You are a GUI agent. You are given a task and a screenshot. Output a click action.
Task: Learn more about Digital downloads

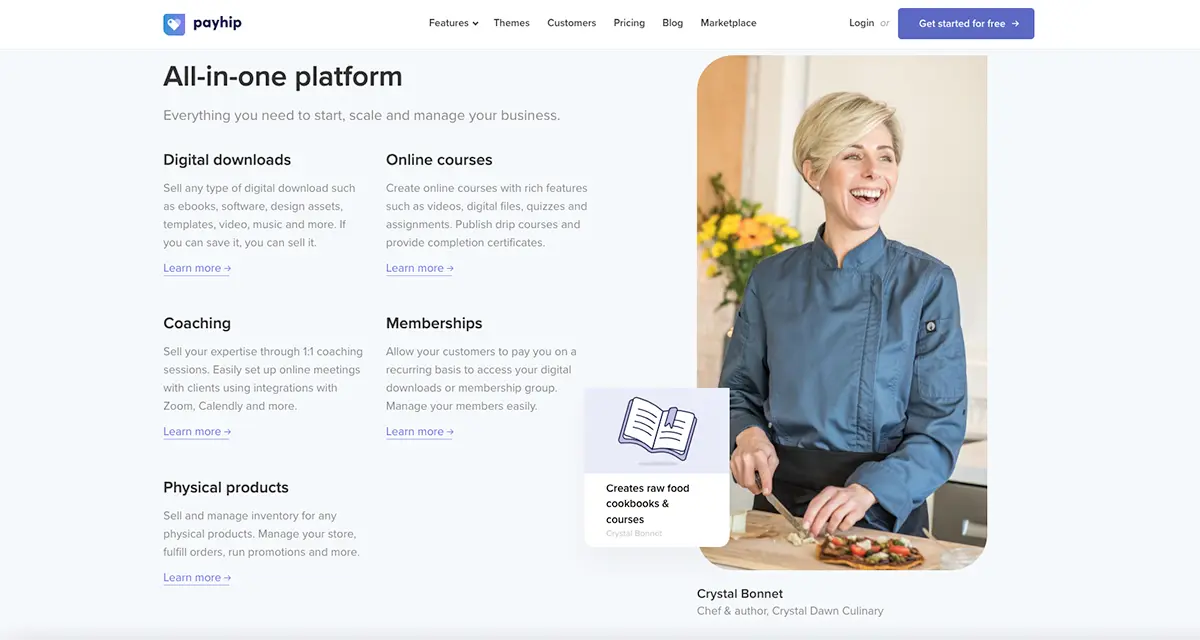click(197, 268)
